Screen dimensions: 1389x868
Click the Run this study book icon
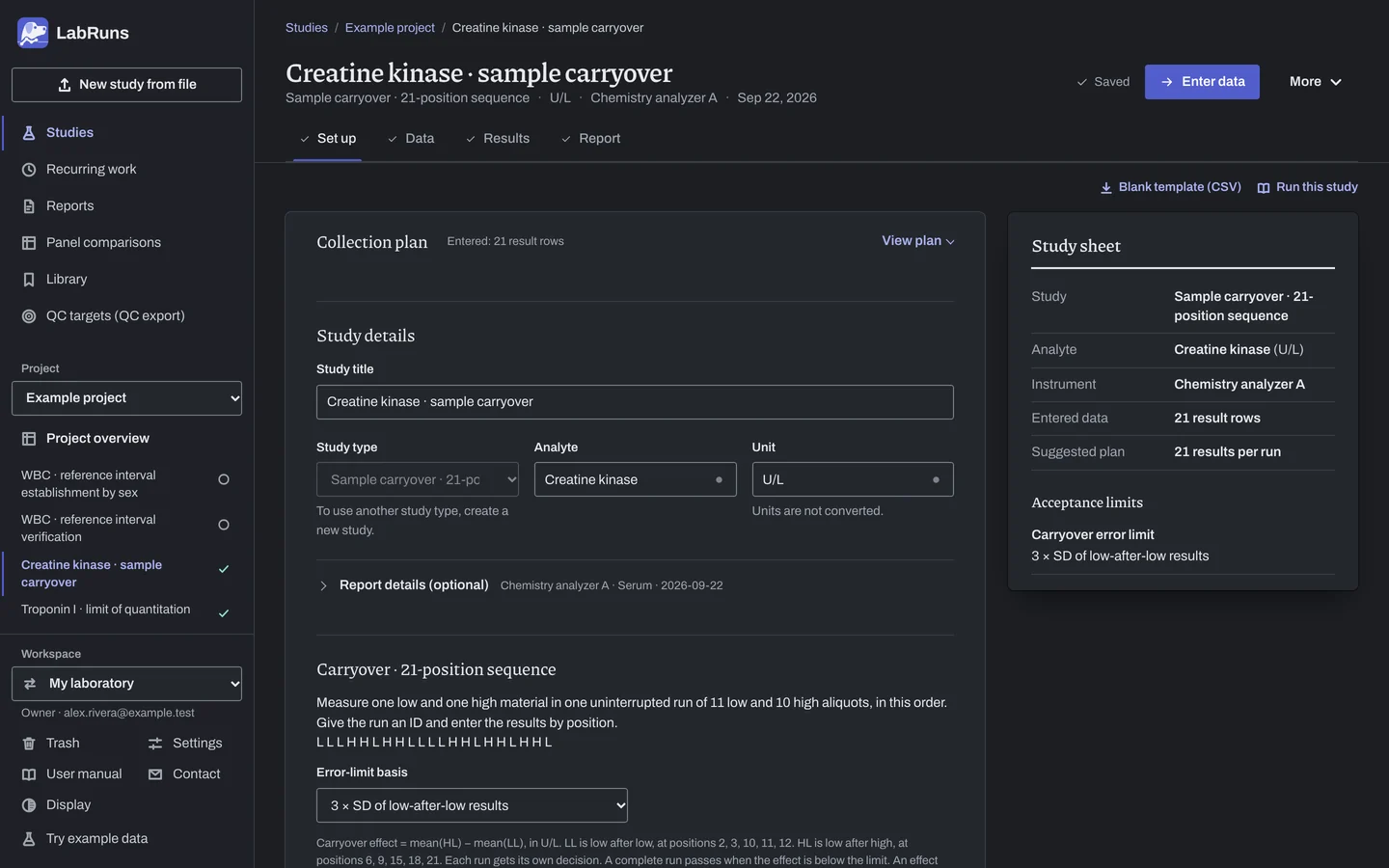1264,188
